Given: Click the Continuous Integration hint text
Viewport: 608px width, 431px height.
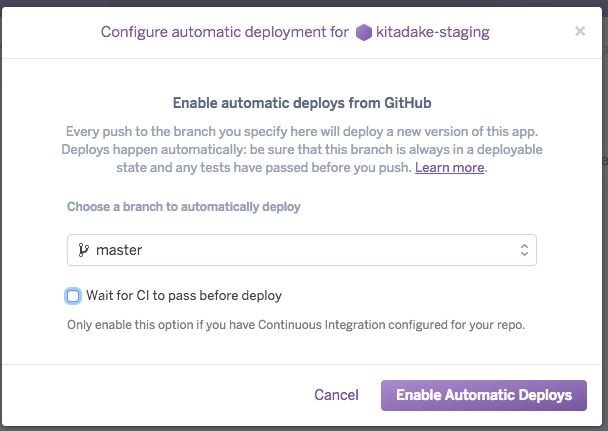Looking at the screenshot, I should pyautogui.click(x=296, y=325).
